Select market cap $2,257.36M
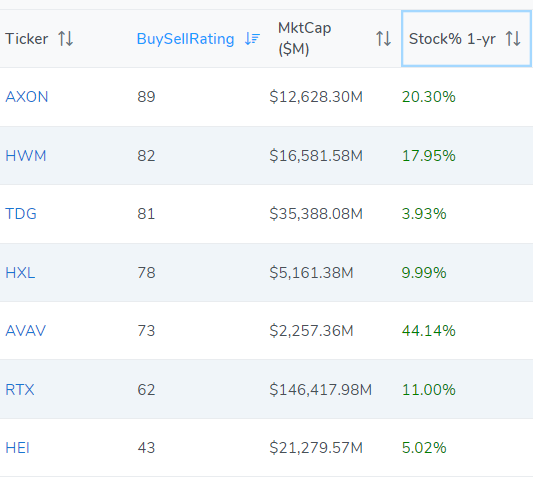This screenshot has width=533, height=477. pyautogui.click(x=311, y=331)
